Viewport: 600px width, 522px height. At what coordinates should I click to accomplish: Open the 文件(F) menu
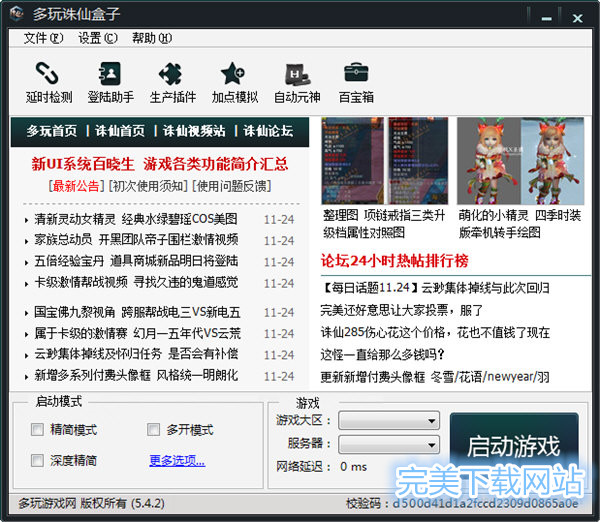[43, 38]
